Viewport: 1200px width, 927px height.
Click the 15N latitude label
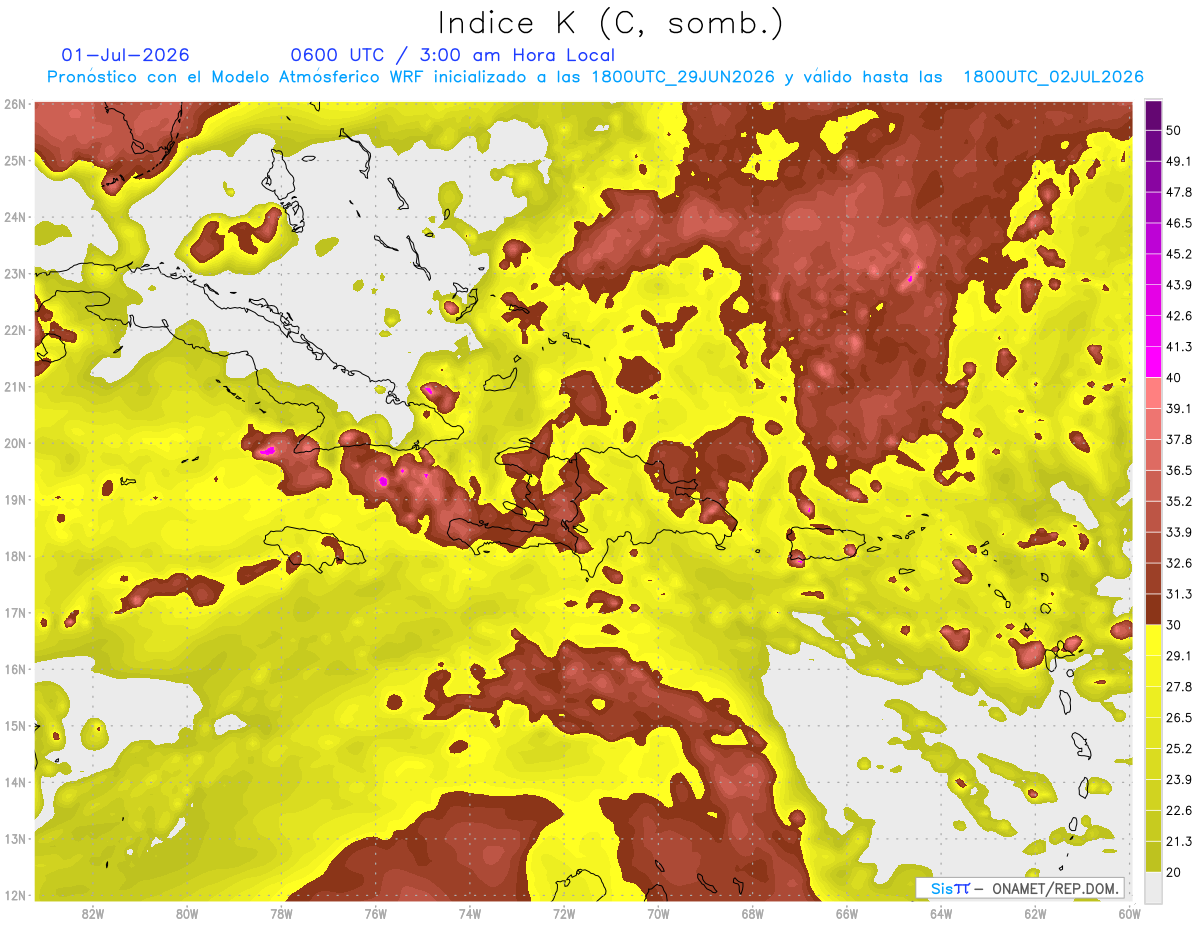coord(14,725)
